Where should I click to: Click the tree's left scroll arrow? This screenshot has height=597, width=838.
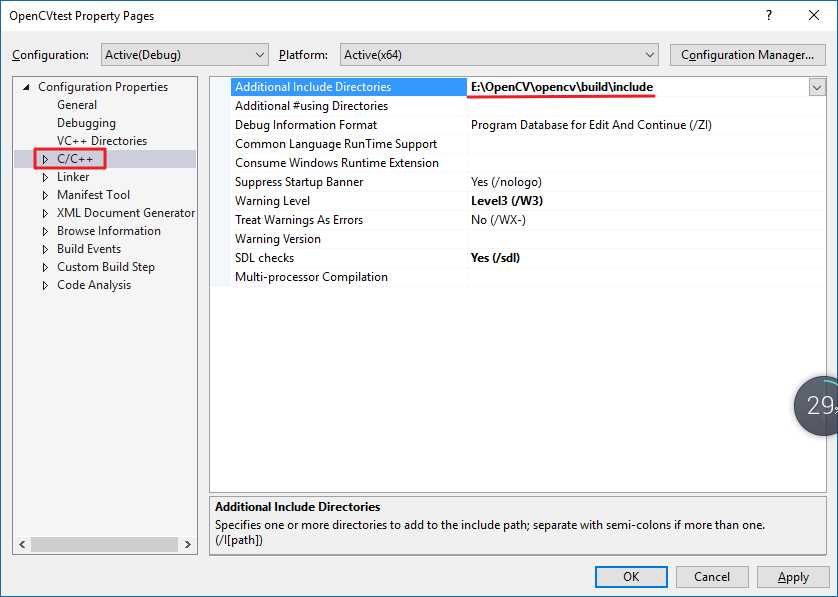[22, 545]
